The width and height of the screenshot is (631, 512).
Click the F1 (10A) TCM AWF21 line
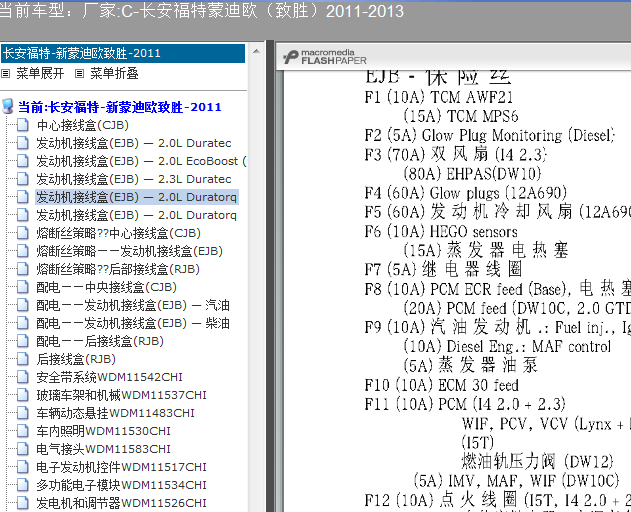[439, 97]
